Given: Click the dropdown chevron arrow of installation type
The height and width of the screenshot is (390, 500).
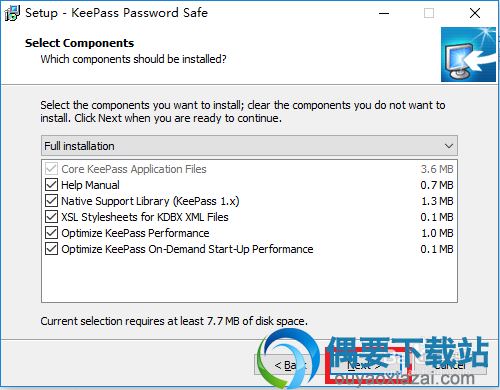Looking at the screenshot, I should pyautogui.click(x=449, y=146).
